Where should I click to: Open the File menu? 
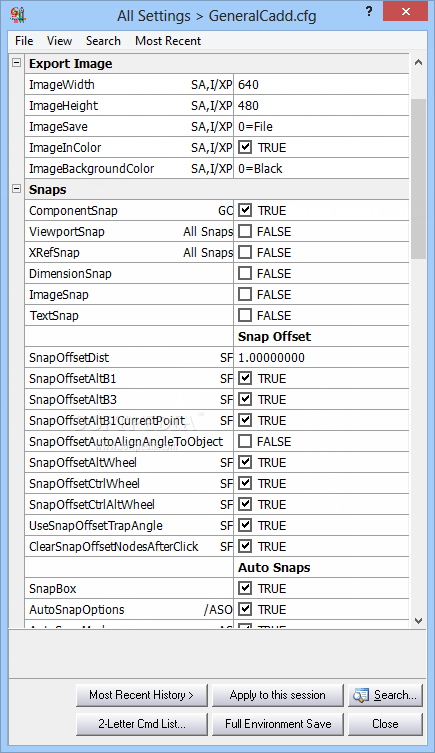(x=24, y=41)
